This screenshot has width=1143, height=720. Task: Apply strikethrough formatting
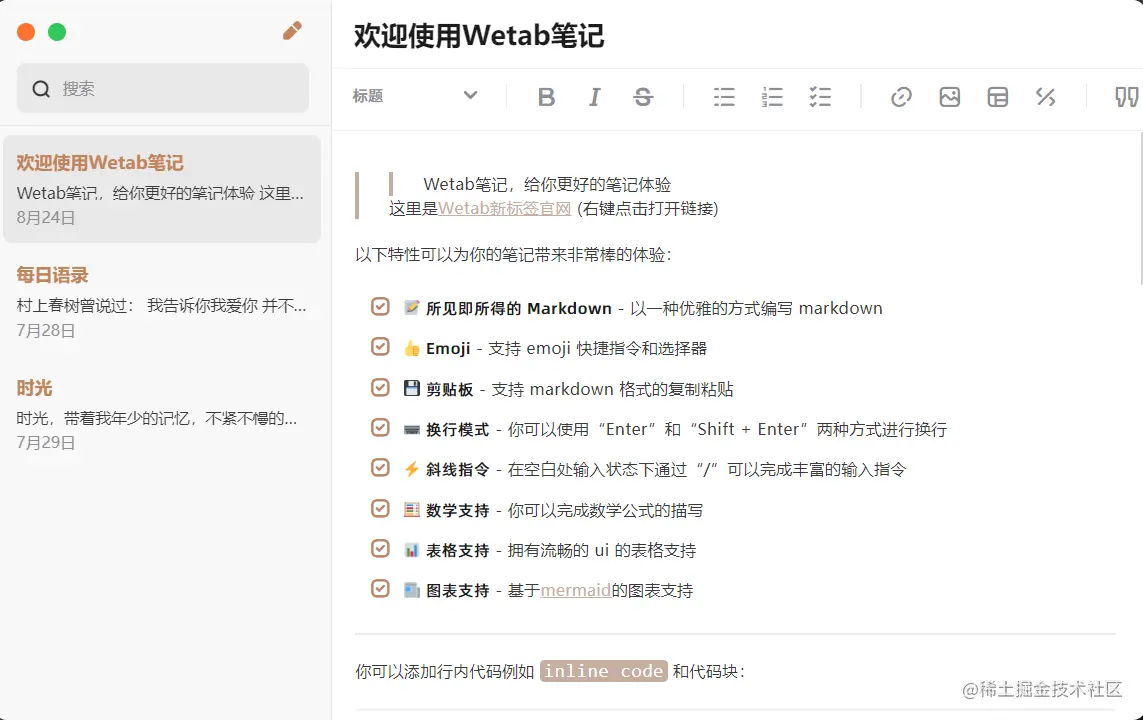643,97
